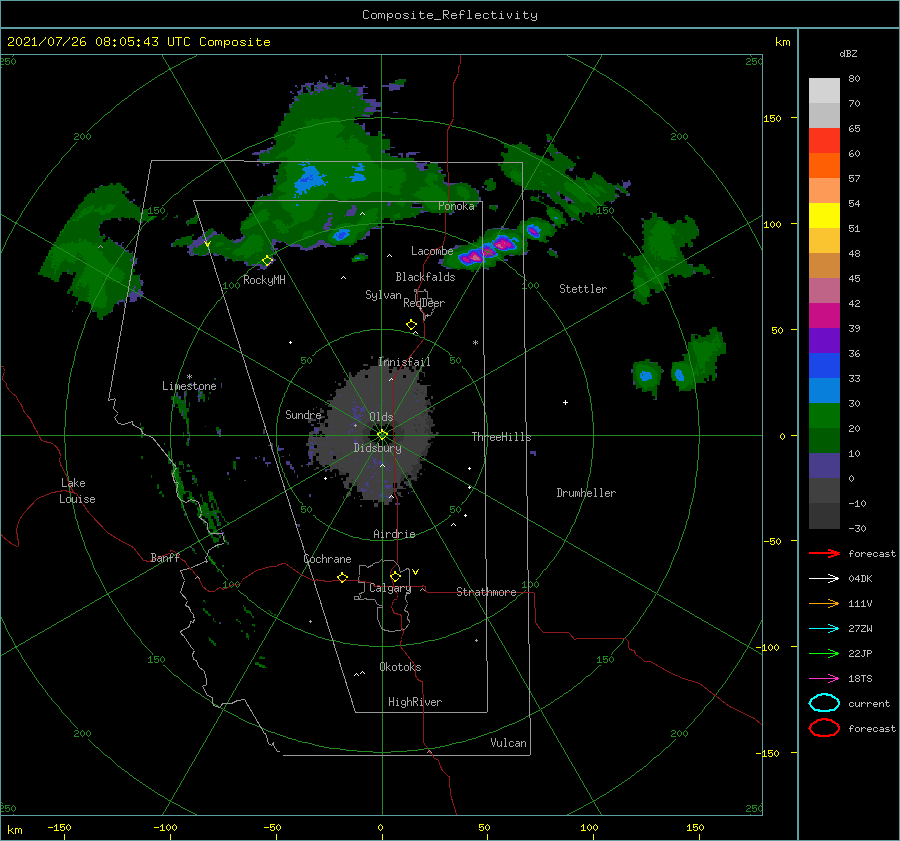900x841 pixels.
Task: Click the Vulcan label
Action: click(x=508, y=743)
